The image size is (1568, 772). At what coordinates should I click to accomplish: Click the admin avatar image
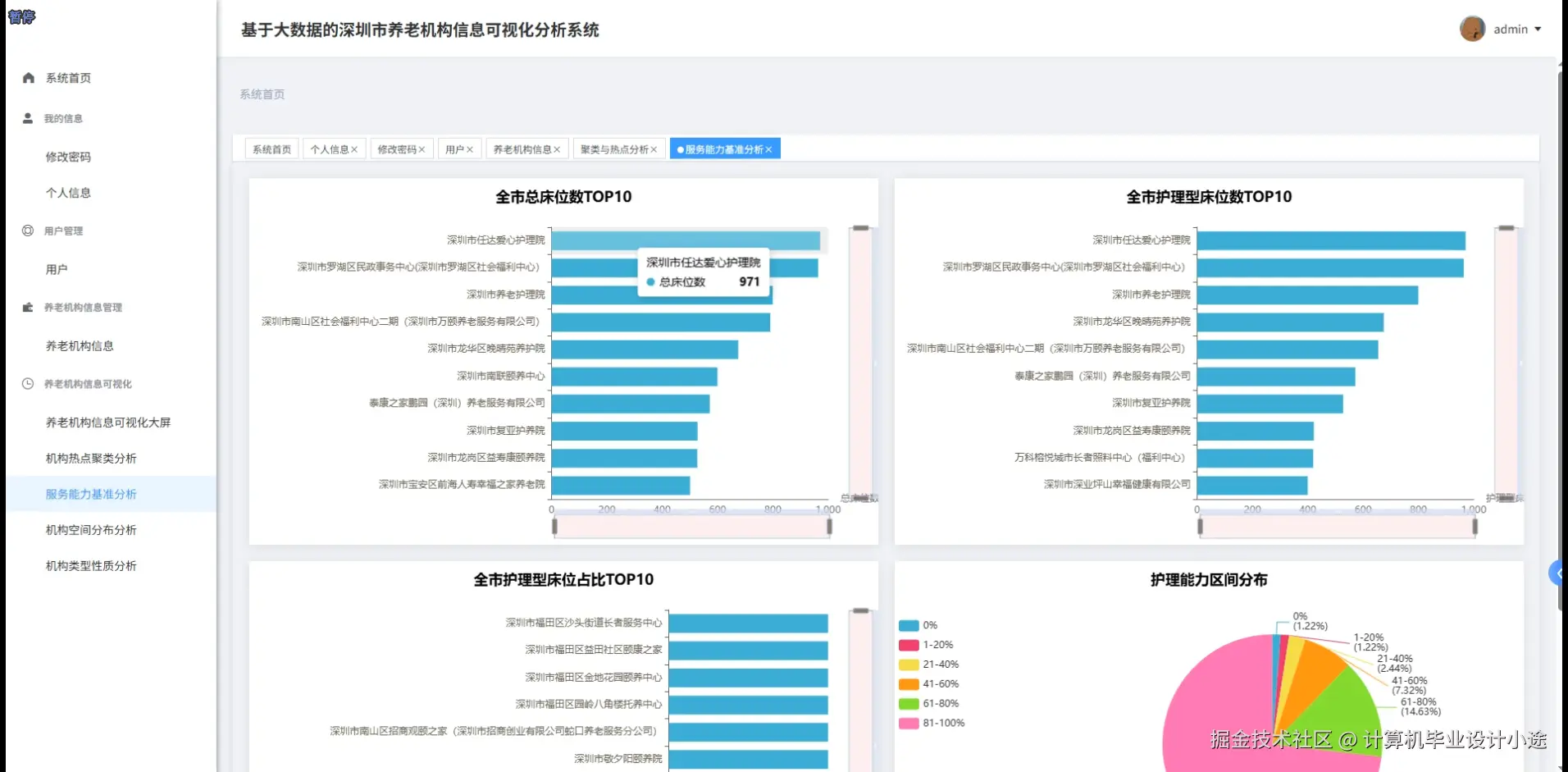click(x=1473, y=28)
